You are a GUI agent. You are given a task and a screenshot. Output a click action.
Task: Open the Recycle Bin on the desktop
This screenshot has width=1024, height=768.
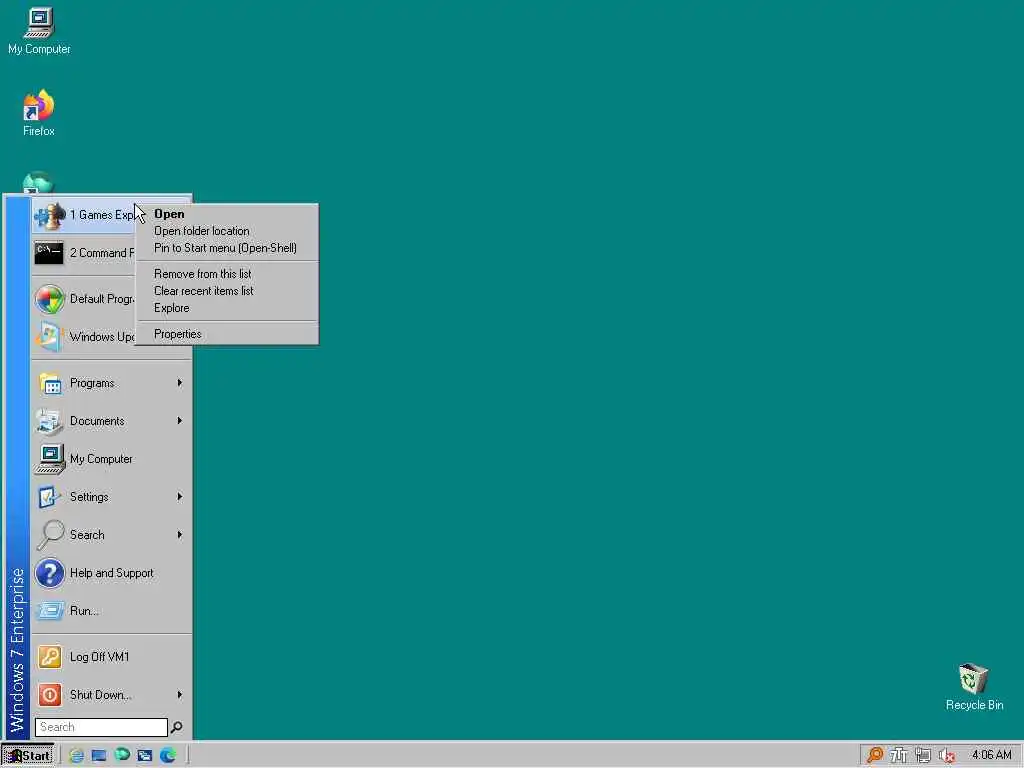974,686
